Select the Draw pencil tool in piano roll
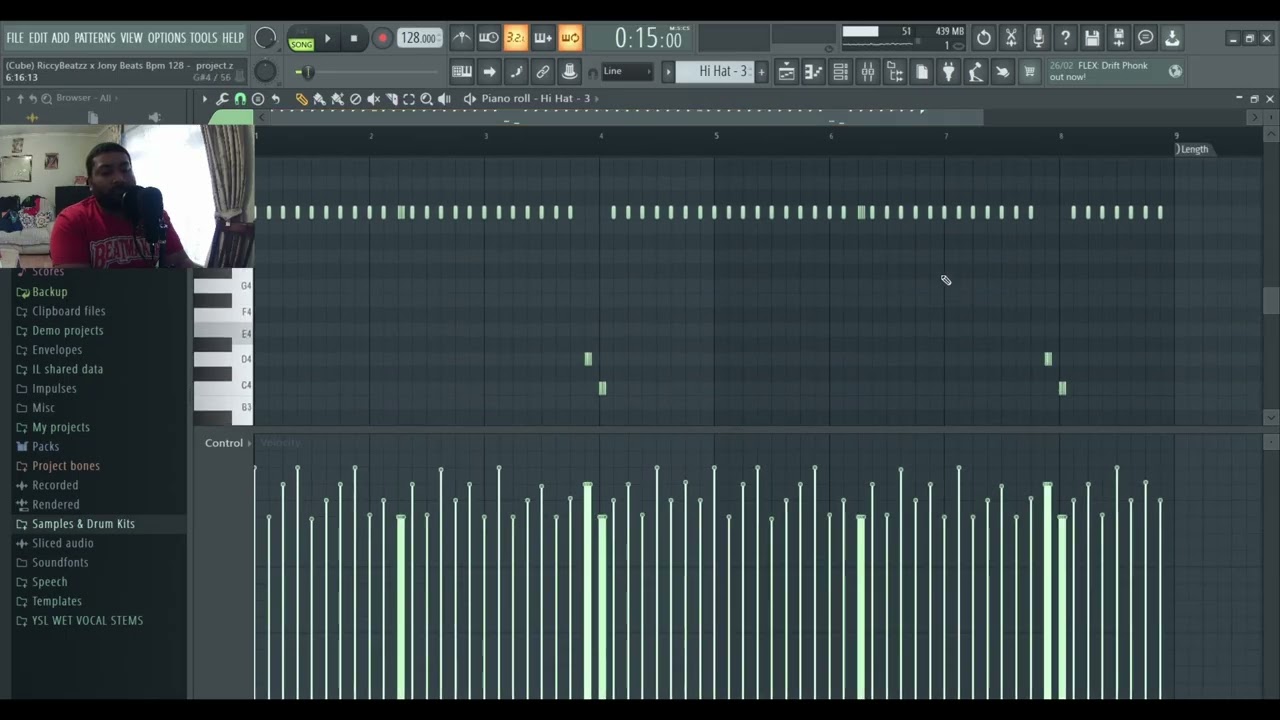 (x=301, y=99)
